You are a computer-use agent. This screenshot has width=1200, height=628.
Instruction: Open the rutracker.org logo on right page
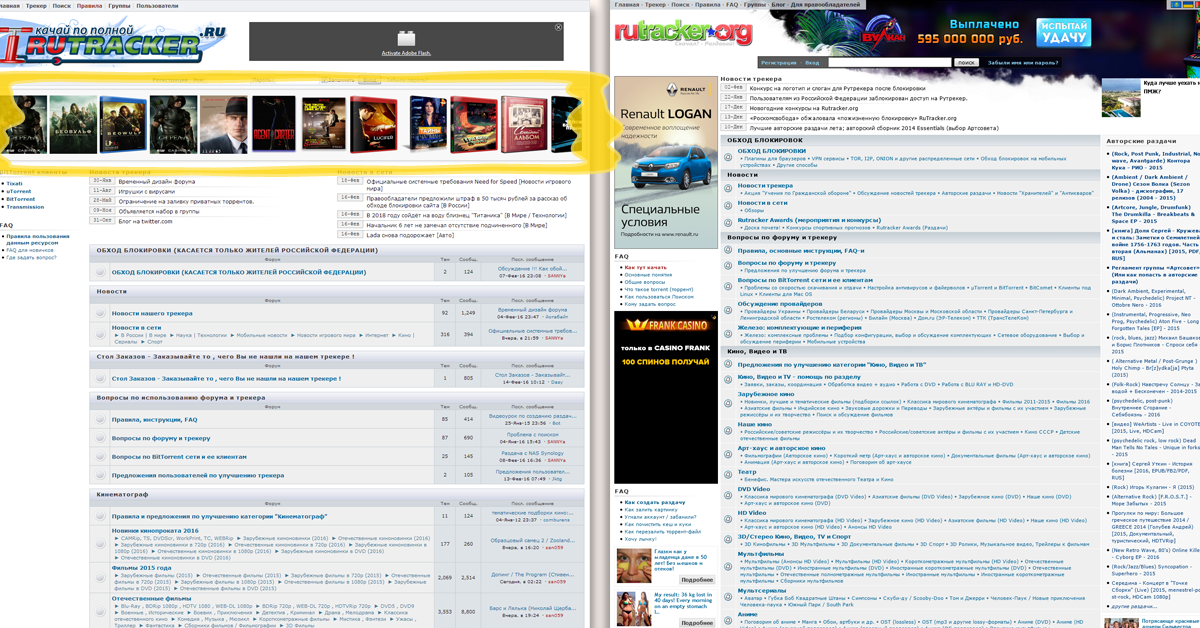682,35
